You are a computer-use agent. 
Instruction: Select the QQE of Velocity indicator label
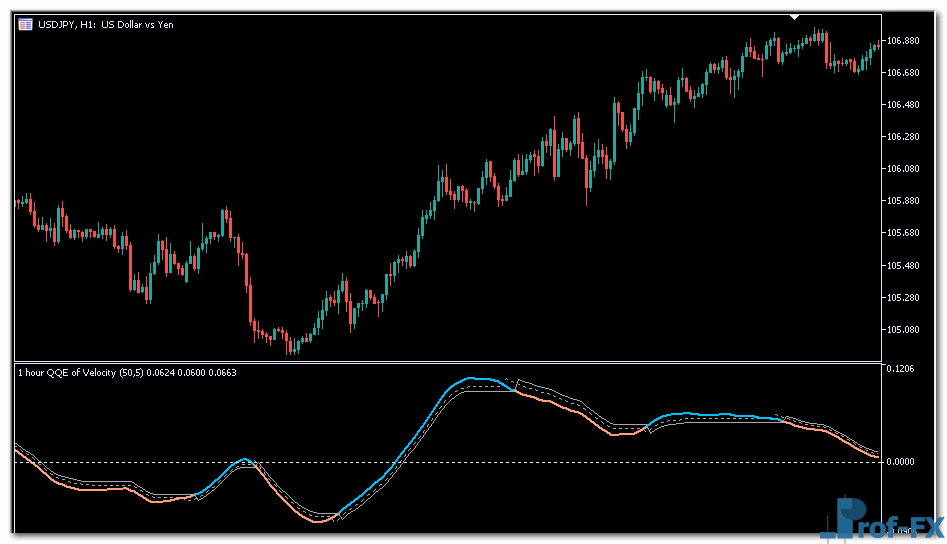(x=126, y=372)
